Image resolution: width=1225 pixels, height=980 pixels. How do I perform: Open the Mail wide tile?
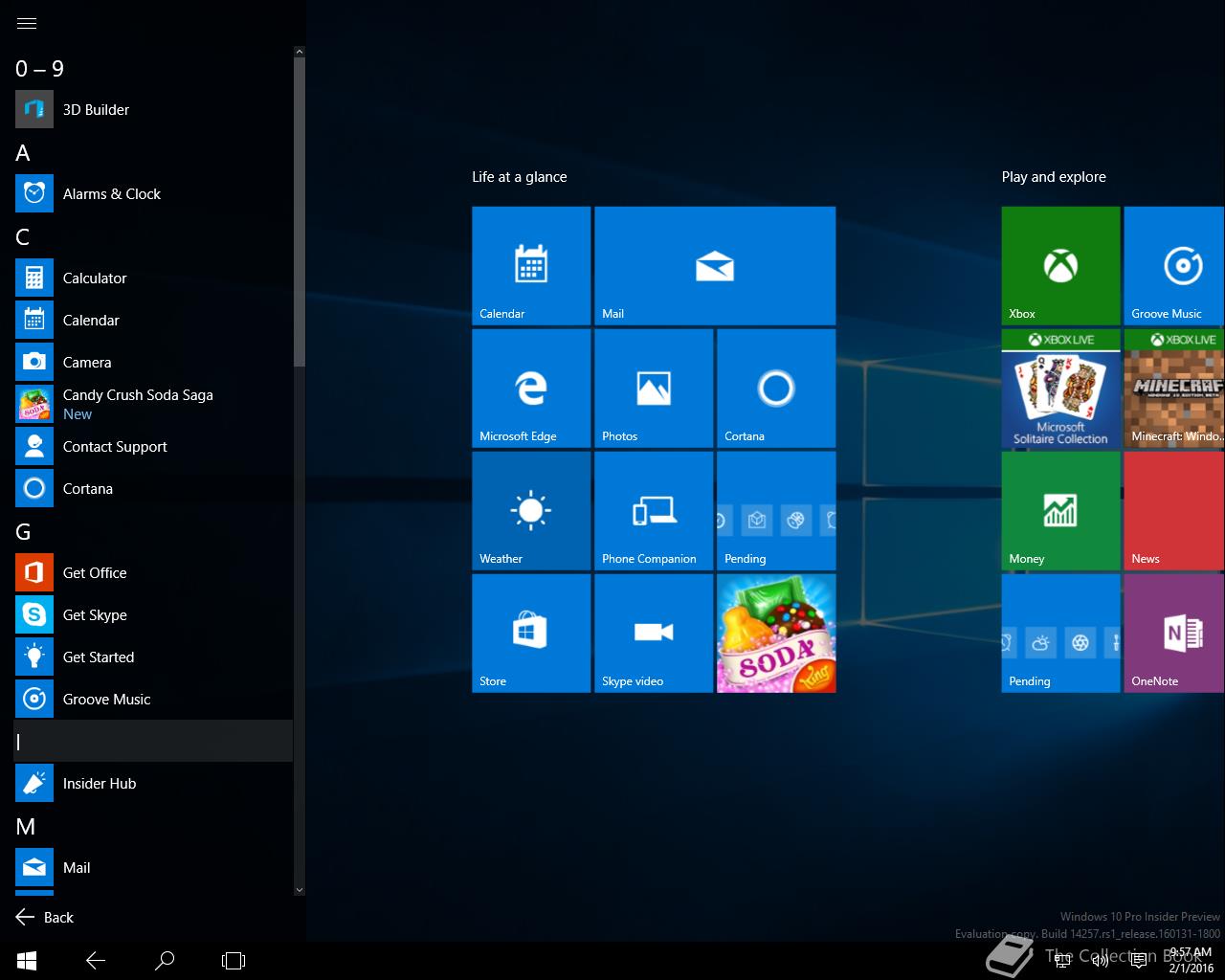pyautogui.click(x=715, y=266)
